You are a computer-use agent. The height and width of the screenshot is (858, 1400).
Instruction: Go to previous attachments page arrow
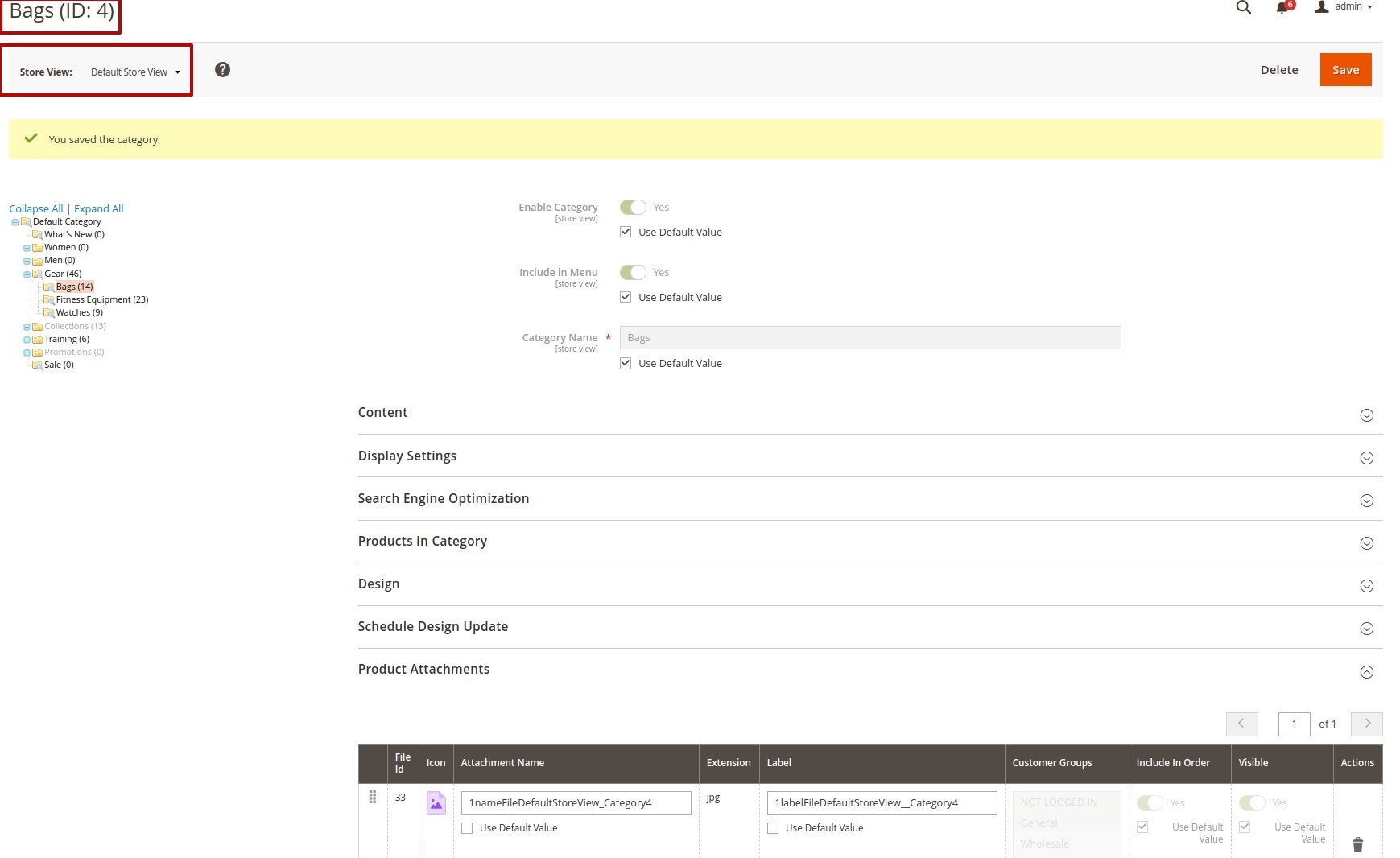click(x=1241, y=724)
